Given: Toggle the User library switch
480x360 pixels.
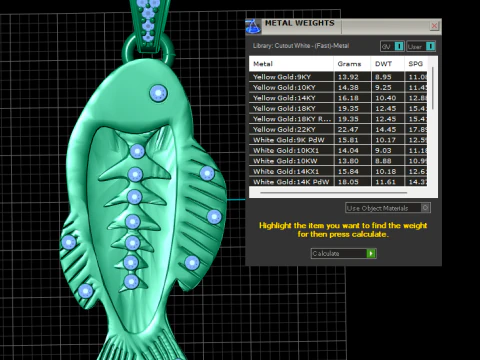Looking at the screenshot, I should pos(421,46).
